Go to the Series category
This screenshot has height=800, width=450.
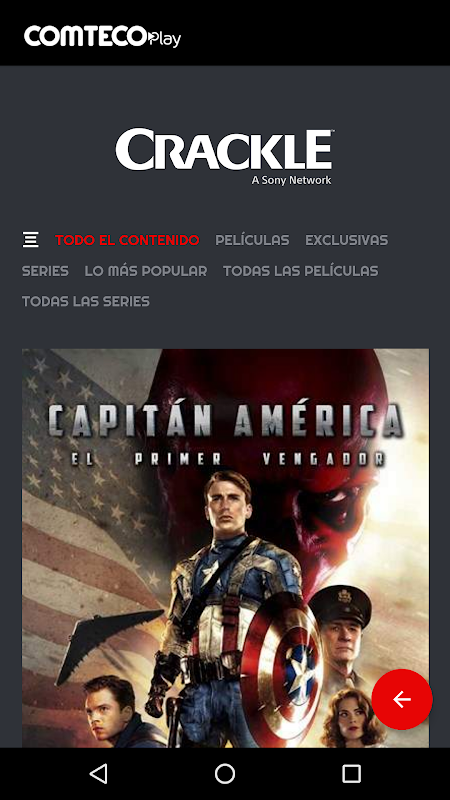tap(45, 270)
